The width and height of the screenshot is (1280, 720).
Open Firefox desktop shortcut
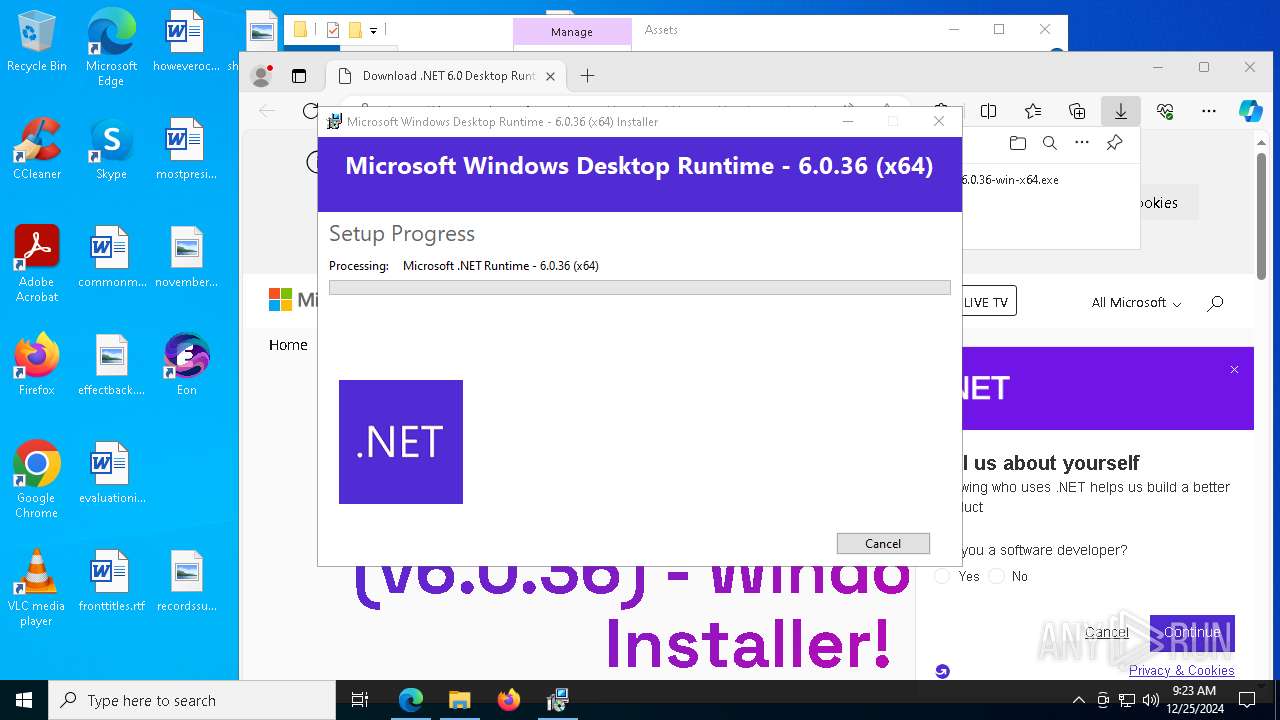pos(37,365)
